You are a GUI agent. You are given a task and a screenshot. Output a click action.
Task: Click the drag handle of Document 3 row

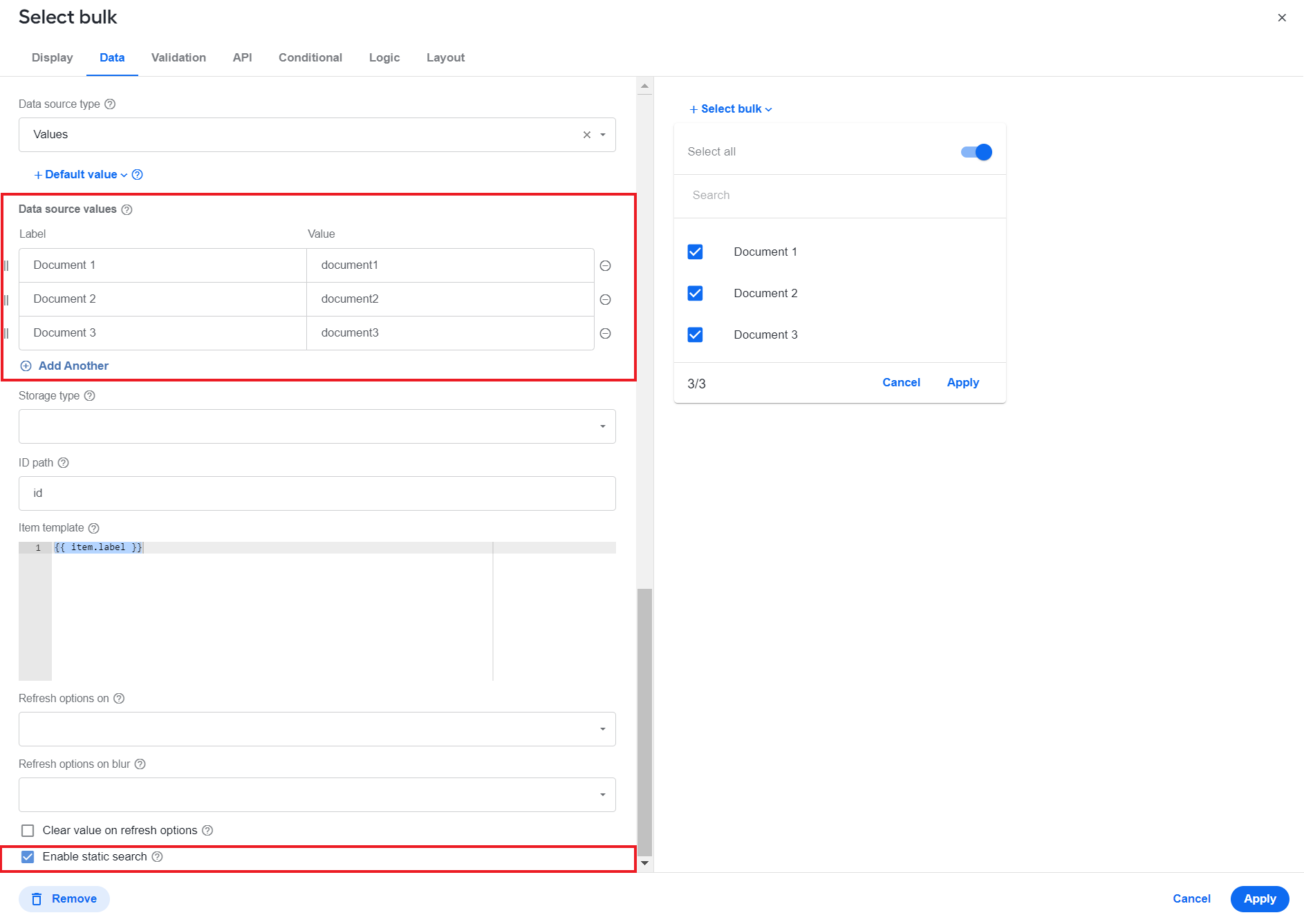(6, 333)
